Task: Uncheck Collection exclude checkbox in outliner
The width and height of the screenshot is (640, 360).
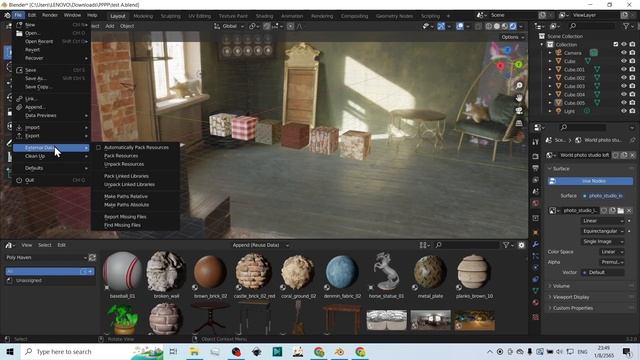Action: (616, 44)
